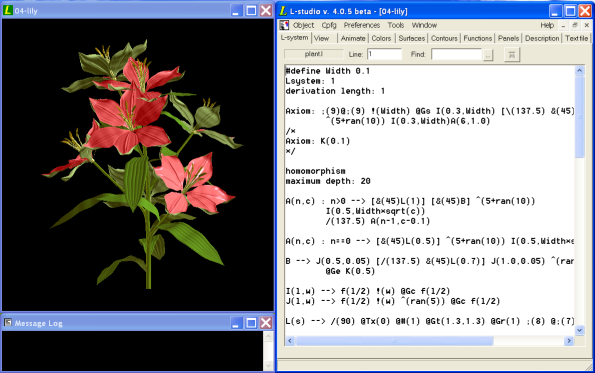Click the editor vertical scrollbar thumb
This screenshot has height=373, width=595.
pos(579,116)
